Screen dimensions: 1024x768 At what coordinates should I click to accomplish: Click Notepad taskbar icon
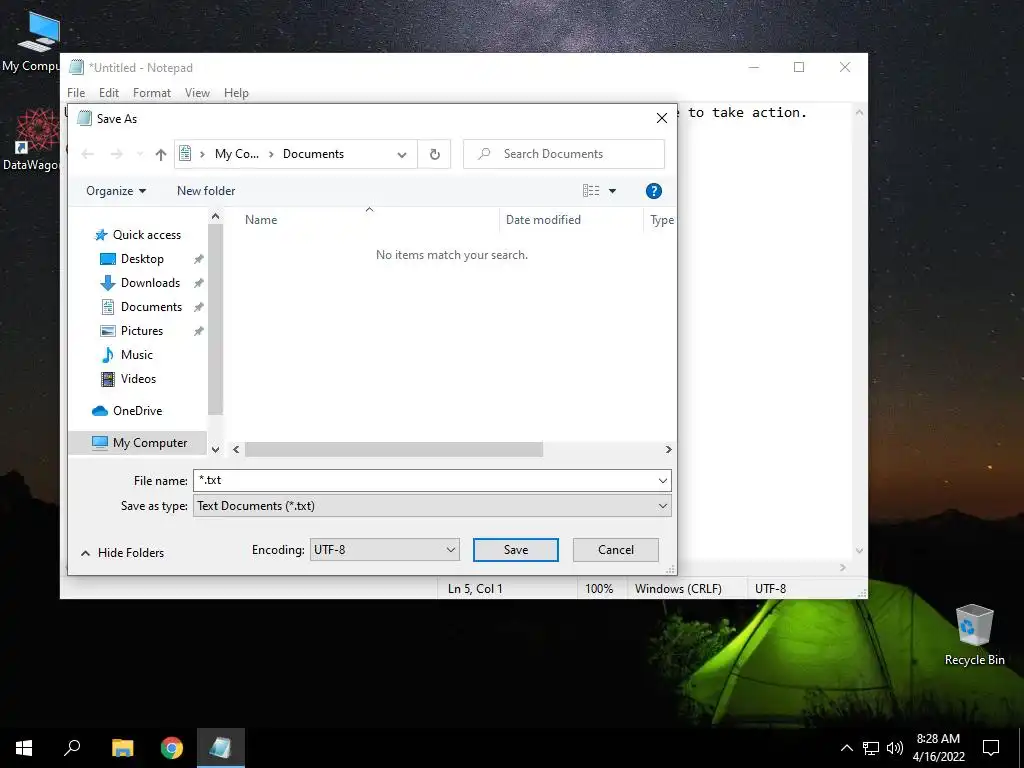point(221,748)
